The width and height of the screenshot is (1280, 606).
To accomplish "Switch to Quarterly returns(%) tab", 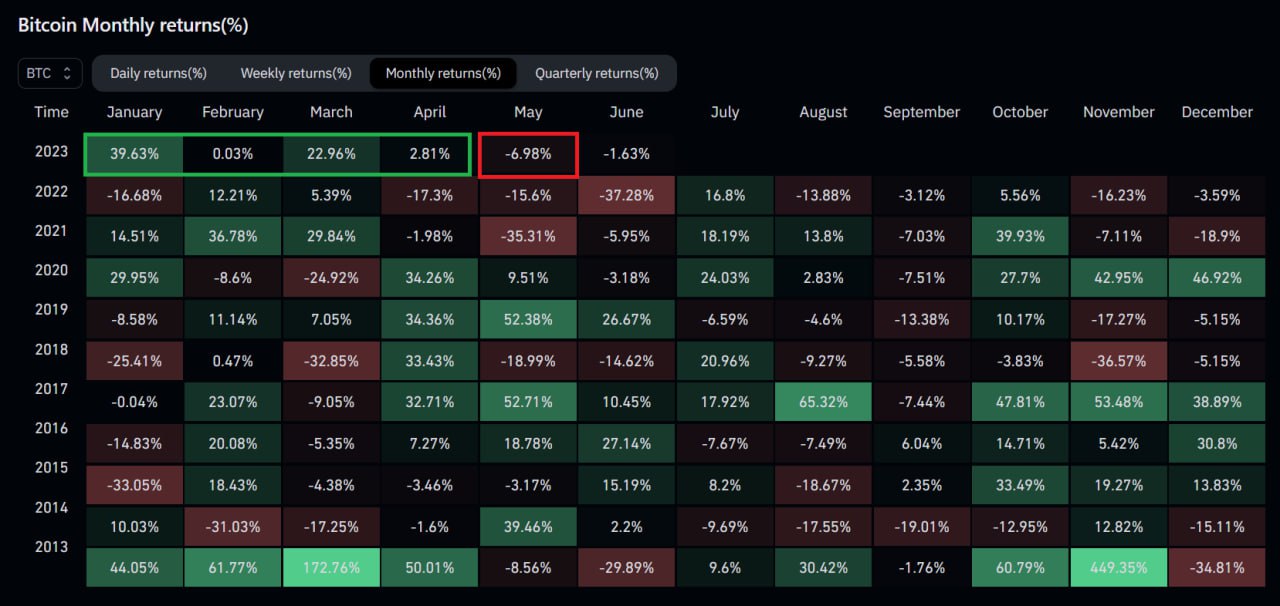I will click(x=597, y=73).
